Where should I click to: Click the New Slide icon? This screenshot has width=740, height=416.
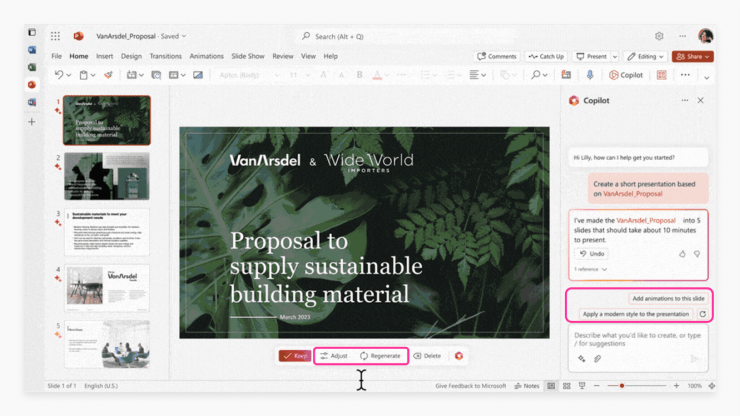(132, 75)
